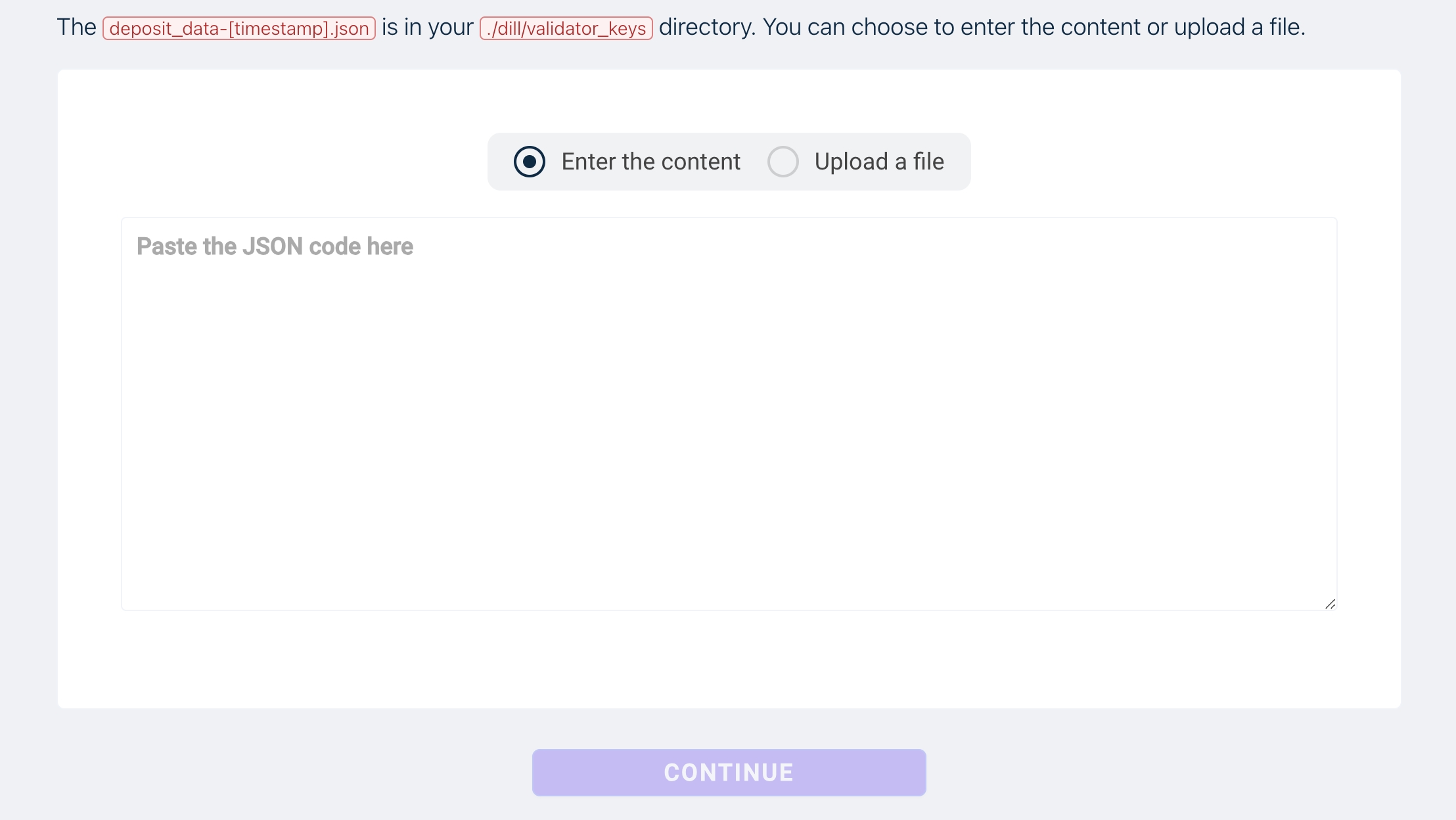
Task: Select the "Enter the content" radio button
Action: click(530, 162)
